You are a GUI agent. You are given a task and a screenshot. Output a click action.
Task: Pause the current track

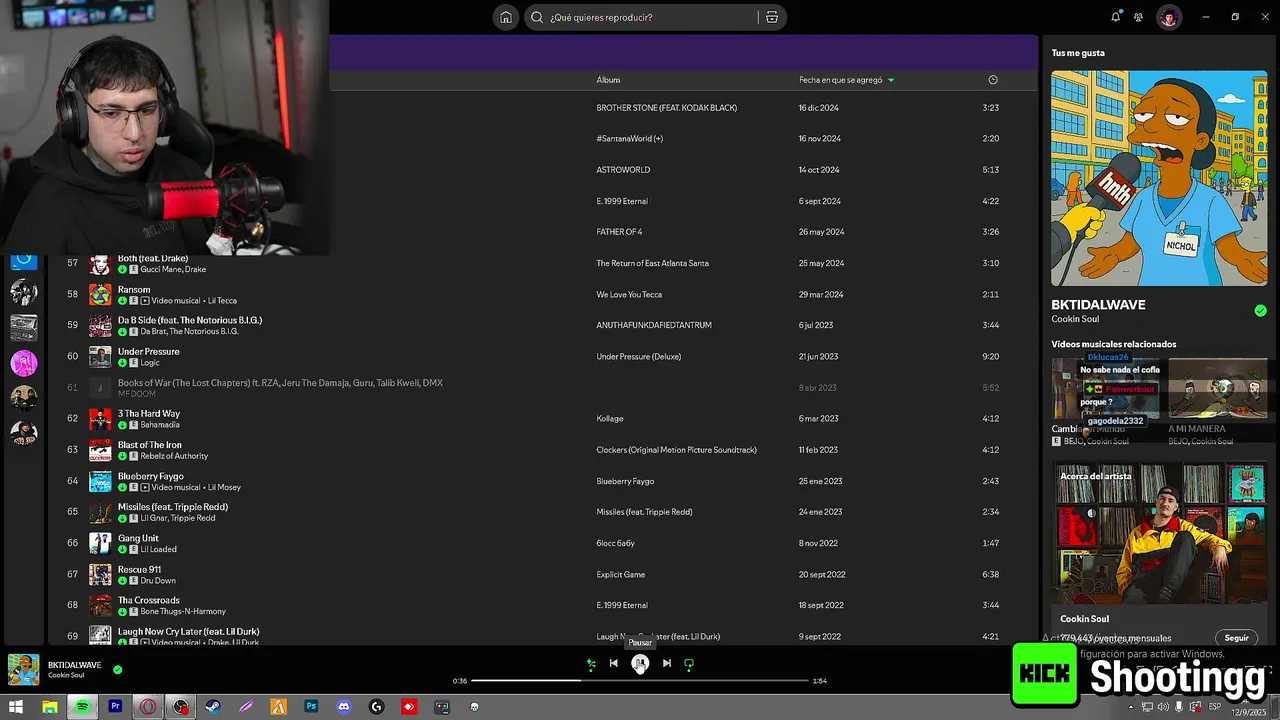tap(640, 663)
